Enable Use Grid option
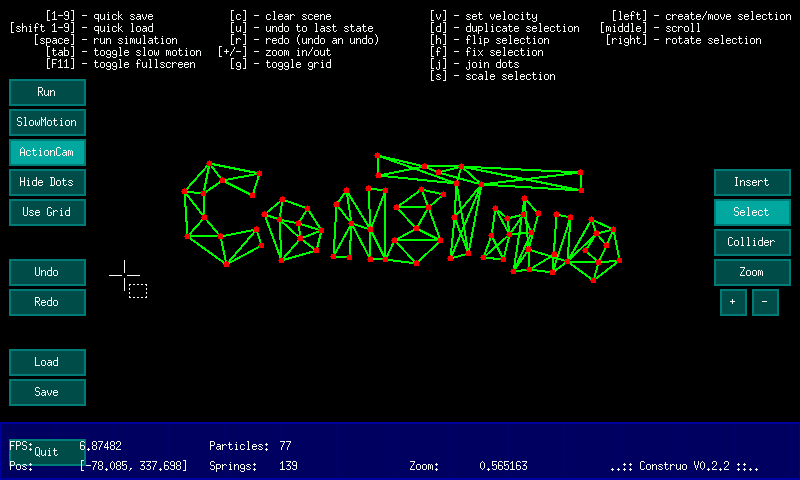800x480 pixels. pos(47,212)
